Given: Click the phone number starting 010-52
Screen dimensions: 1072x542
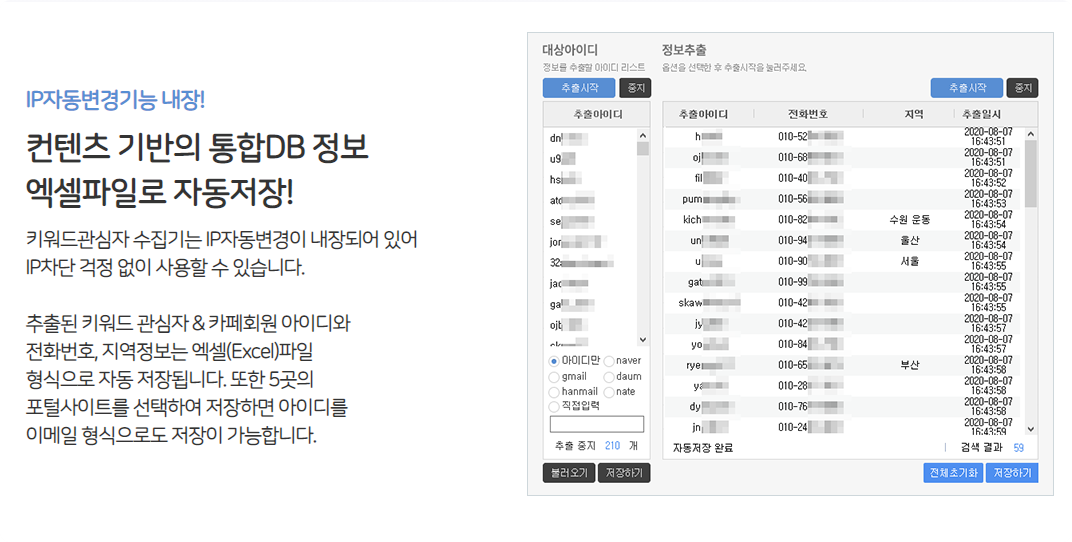Looking at the screenshot, I should click(x=810, y=137).
